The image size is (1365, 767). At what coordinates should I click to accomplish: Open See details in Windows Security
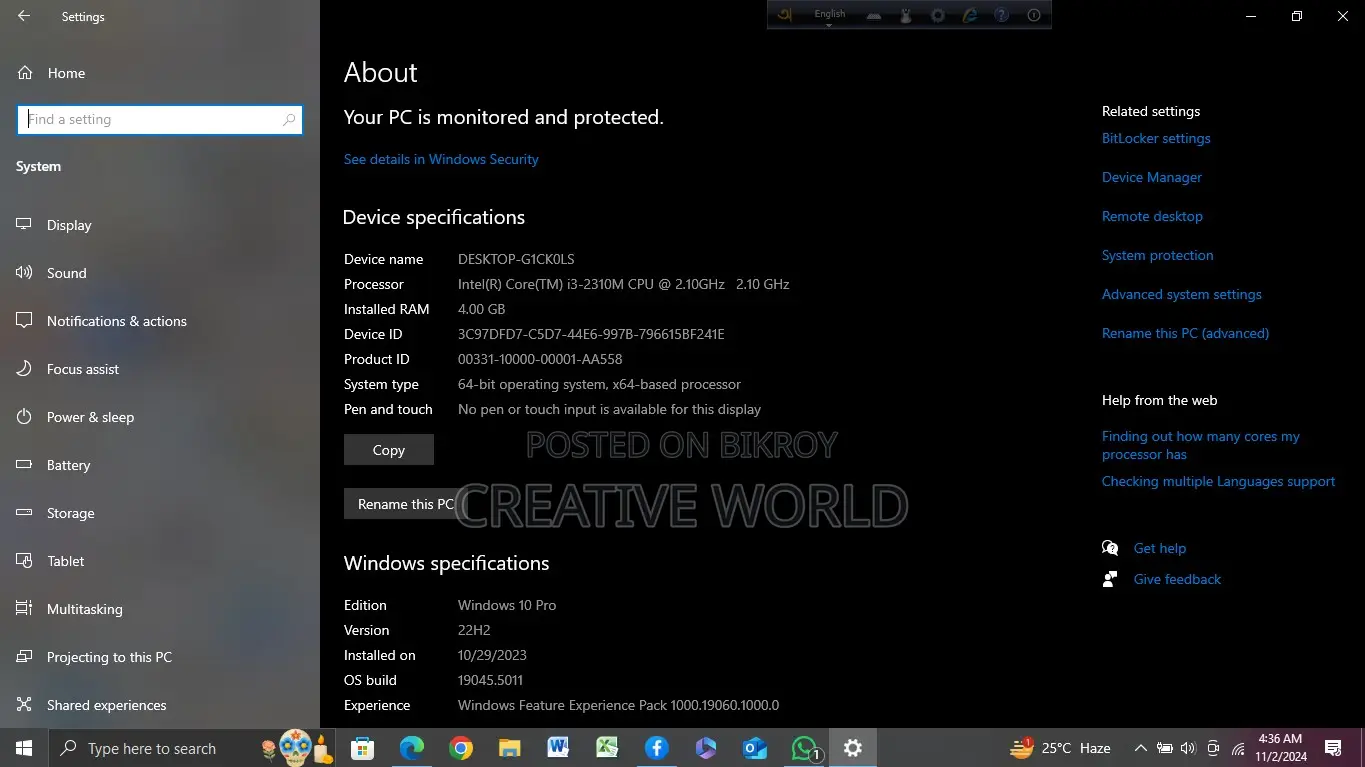pyautogui.click(x=441, y=159)
